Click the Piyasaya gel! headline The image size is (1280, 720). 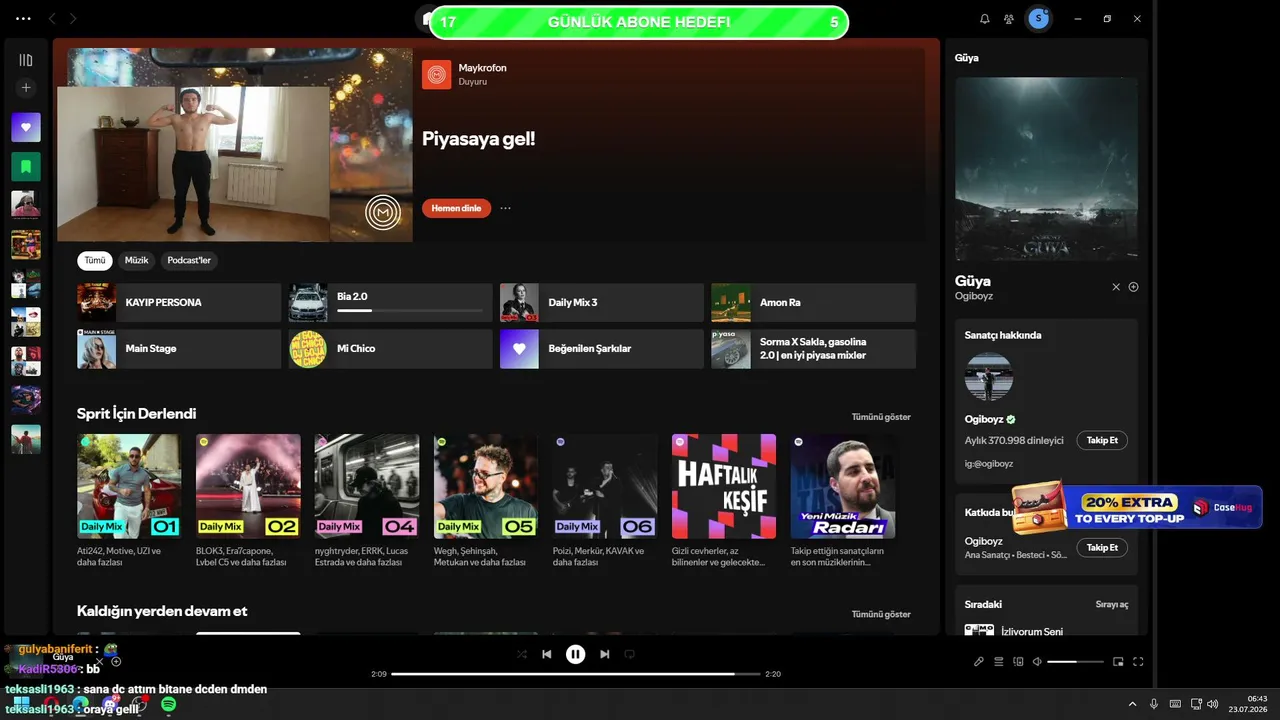point(479,139)
